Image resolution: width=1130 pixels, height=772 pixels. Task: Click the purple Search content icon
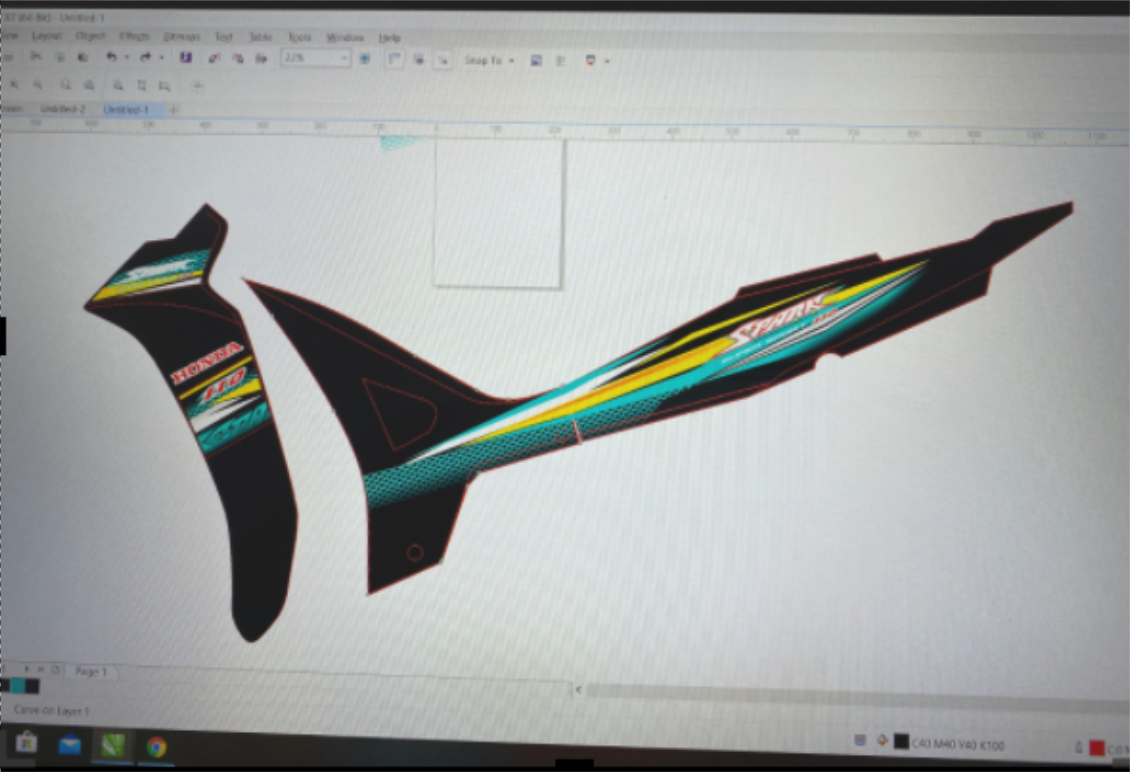(x=185, y=58)
